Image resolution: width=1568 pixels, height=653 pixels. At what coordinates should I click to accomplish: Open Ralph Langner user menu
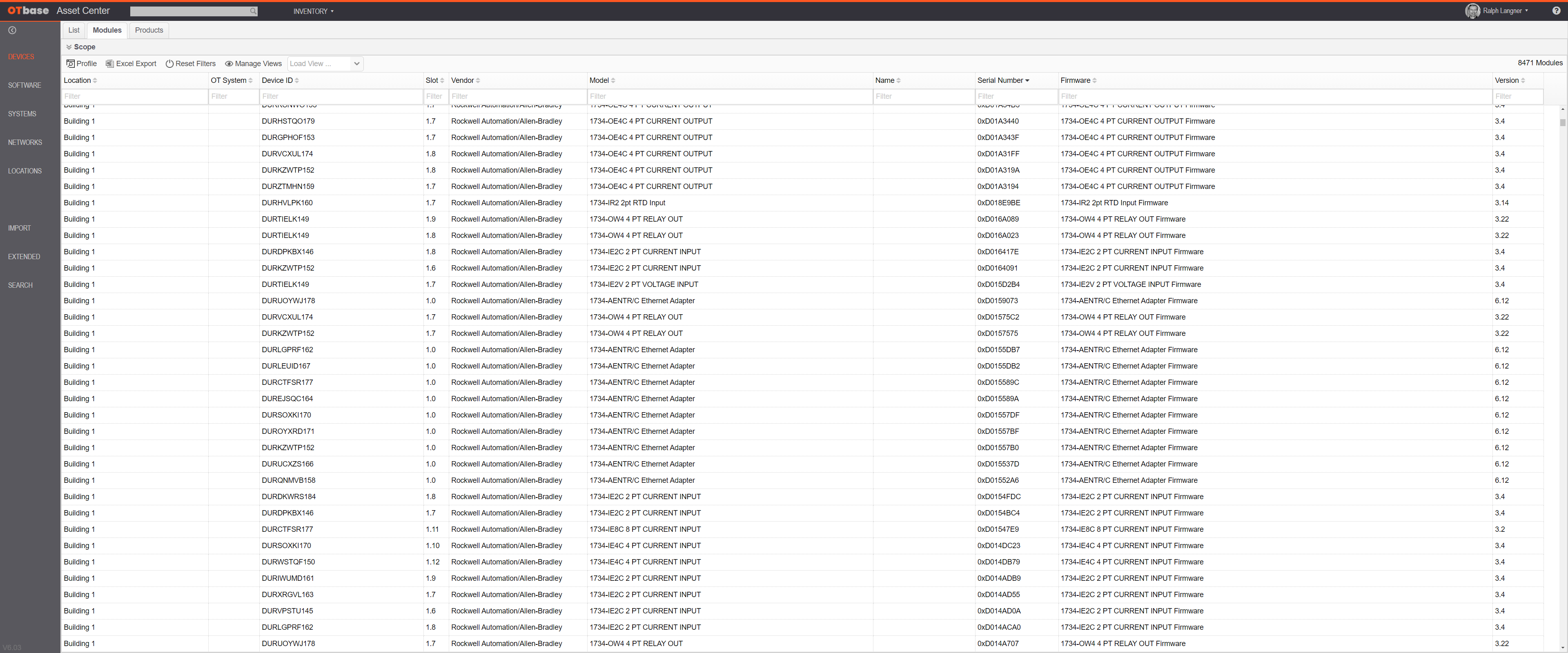click(1505, 10)
